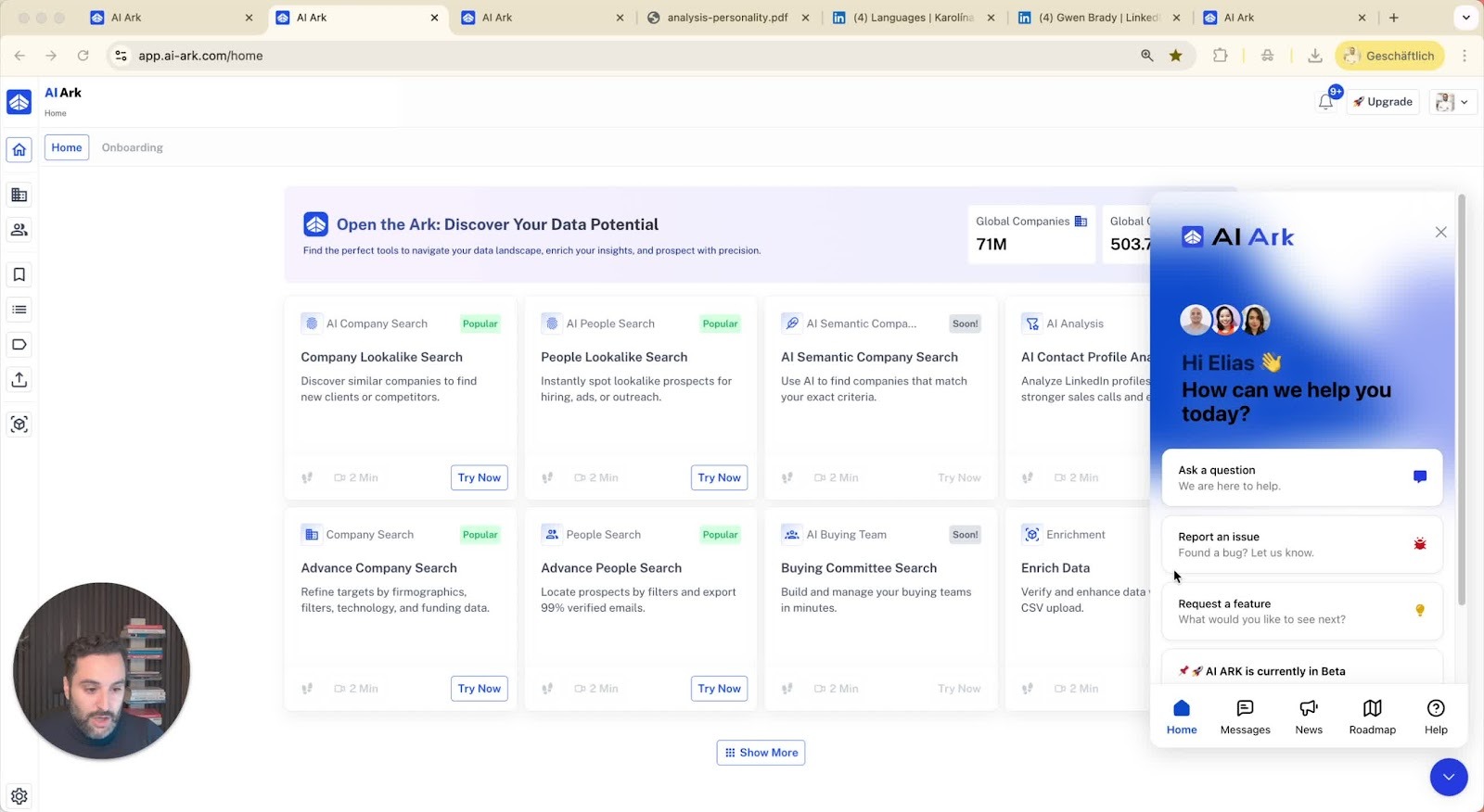Open the Roadmap tab in the help widget
The width and height of the screenshot is (1484, 812).
1373,717
